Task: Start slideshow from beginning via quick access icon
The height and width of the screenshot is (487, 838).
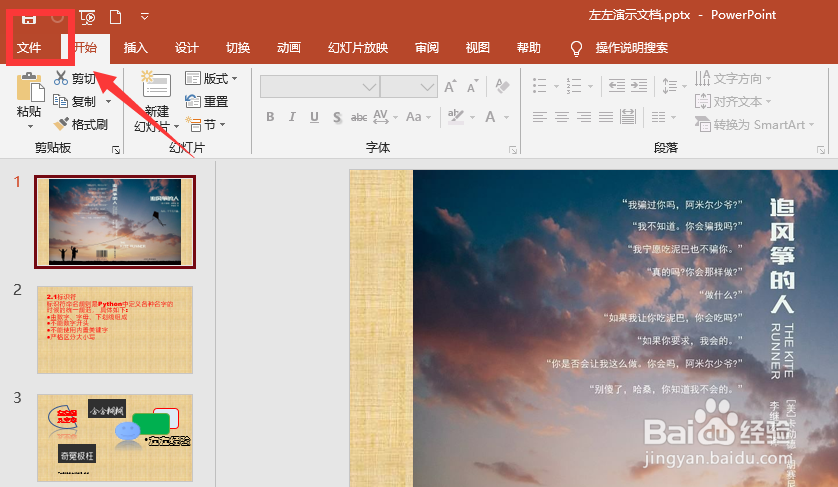Action: (x=87, y=17)
